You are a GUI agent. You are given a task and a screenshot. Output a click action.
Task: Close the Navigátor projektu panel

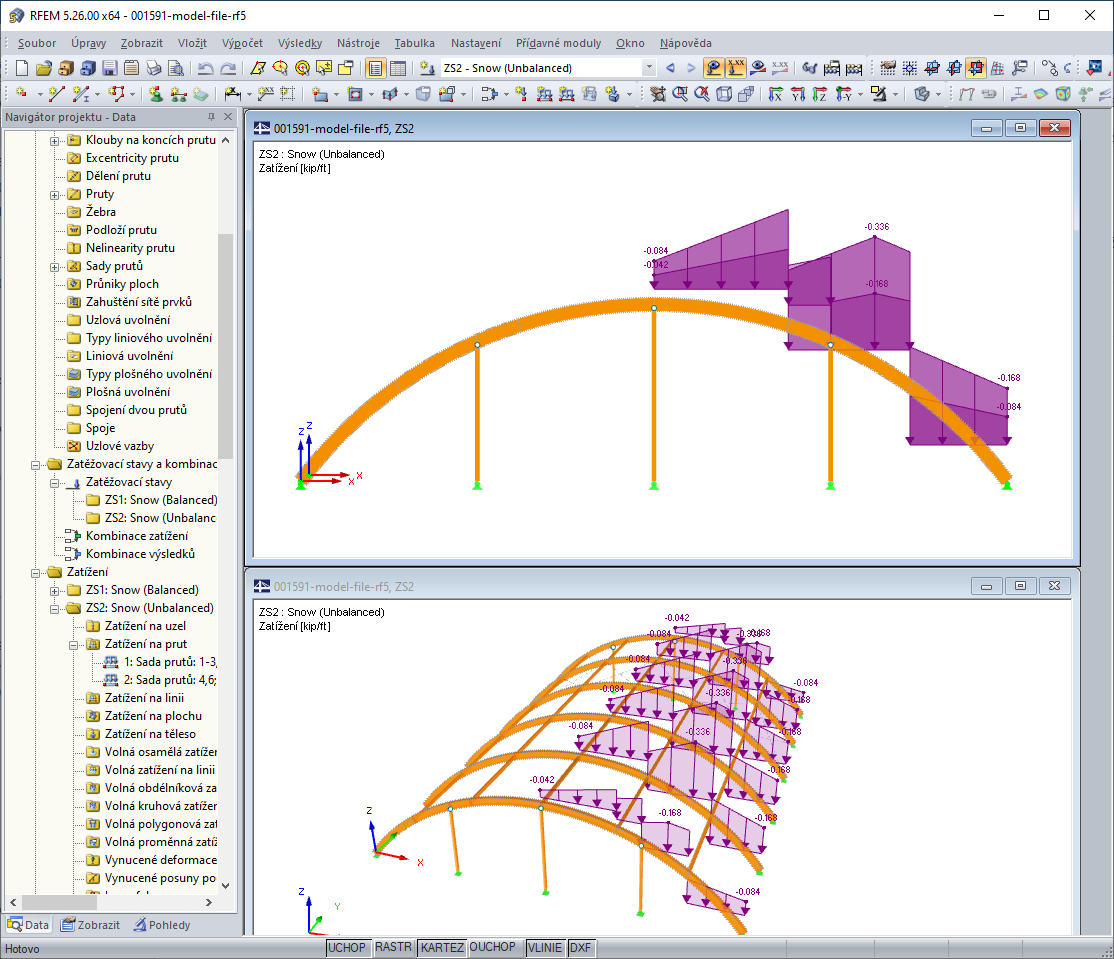(x=228, y=117)
